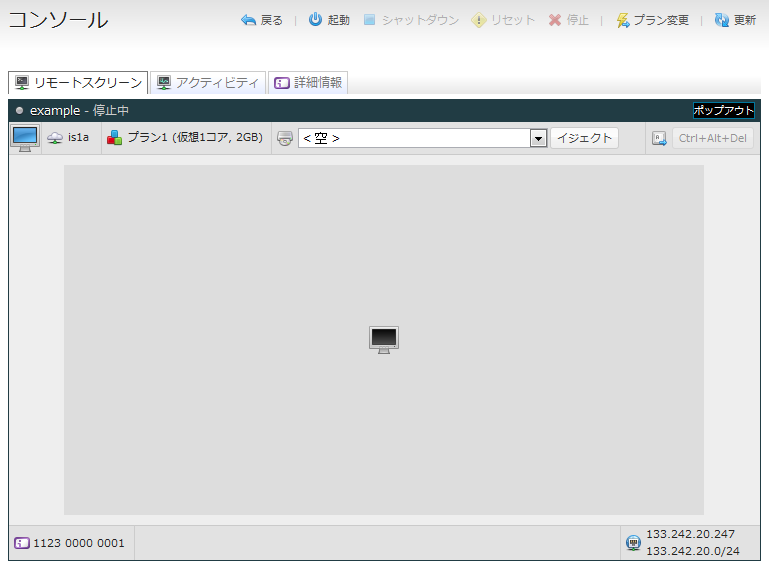Viewport: 769px width, 569px height.
Task: Select the <空> ISO image combo box
Action: 414,138
